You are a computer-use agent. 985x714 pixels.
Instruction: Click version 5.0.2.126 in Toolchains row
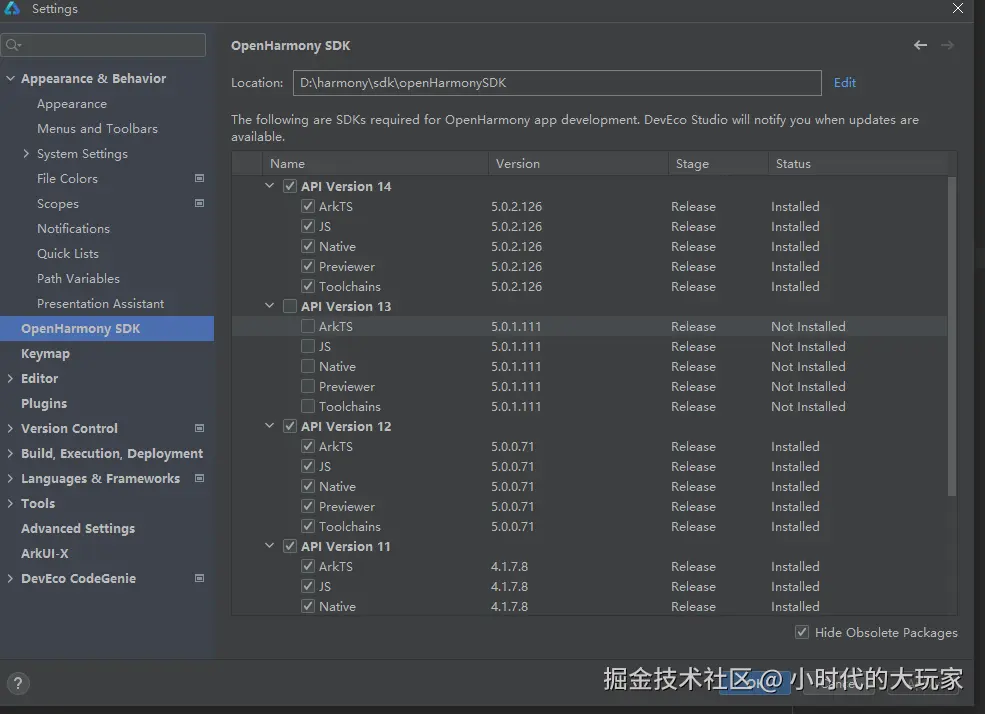pos(516,286)
